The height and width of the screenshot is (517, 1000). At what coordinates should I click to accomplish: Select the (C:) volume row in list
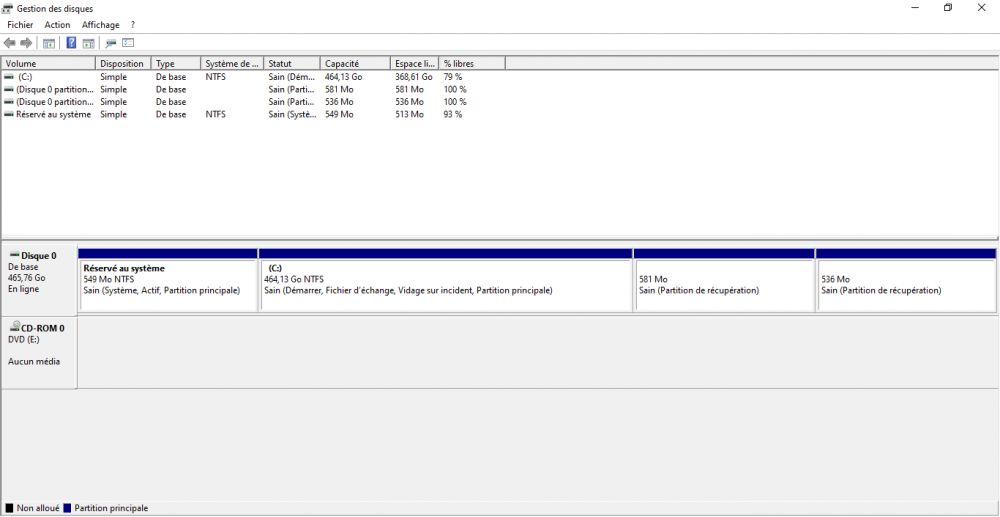tap(26, 77)
